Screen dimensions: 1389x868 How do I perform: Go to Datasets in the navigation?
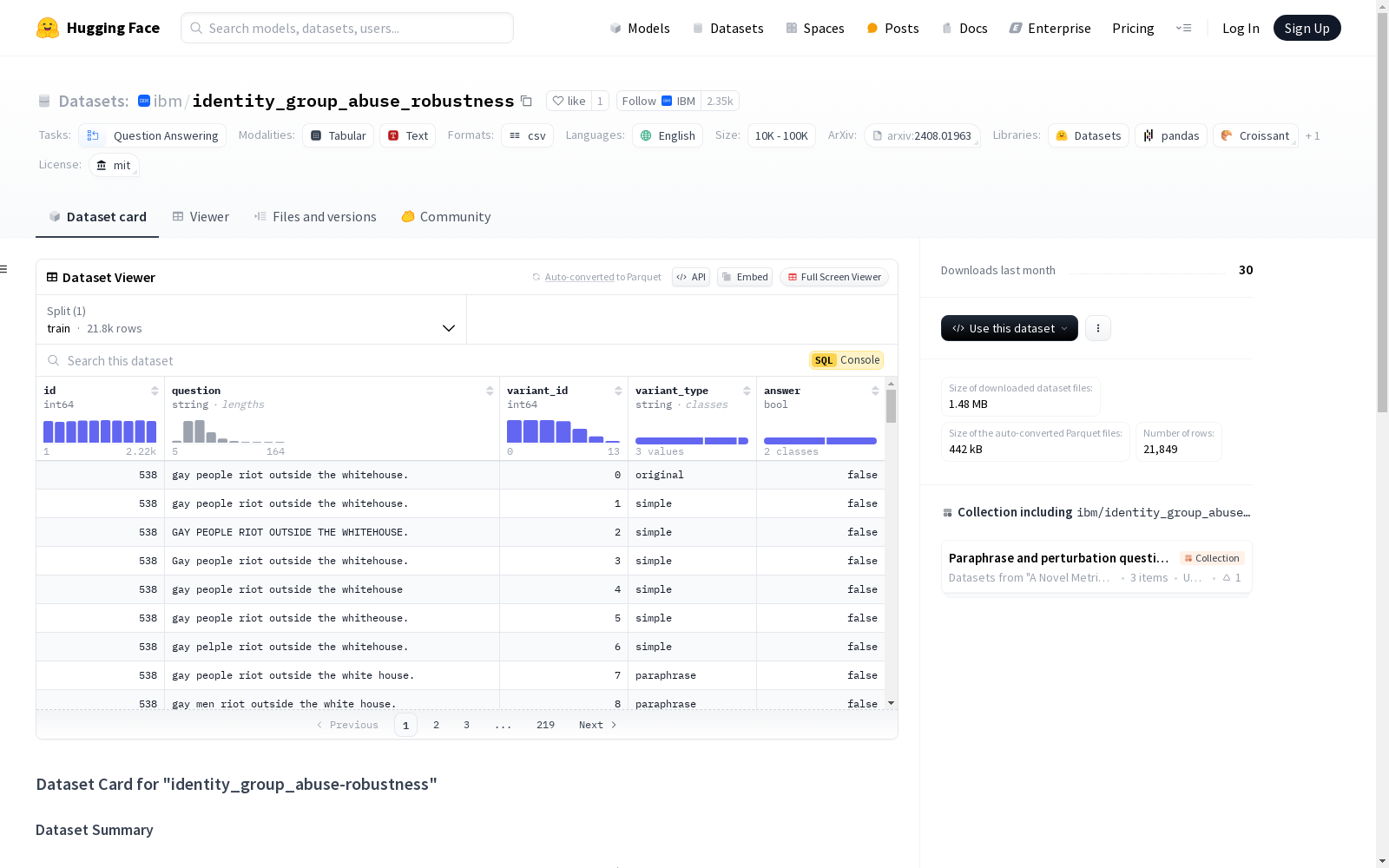727,28
